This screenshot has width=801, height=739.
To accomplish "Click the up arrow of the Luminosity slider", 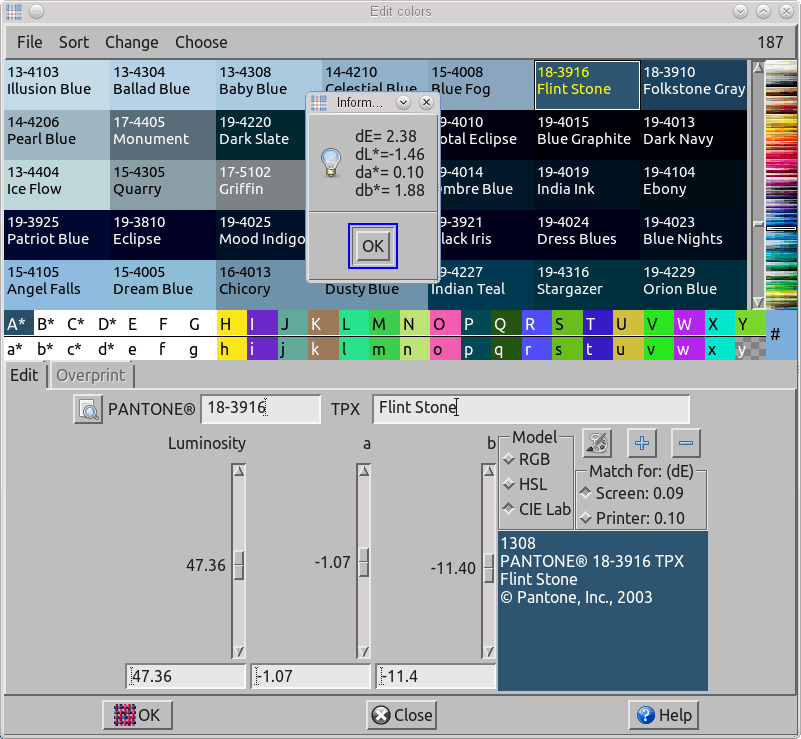I will point(239,470).
